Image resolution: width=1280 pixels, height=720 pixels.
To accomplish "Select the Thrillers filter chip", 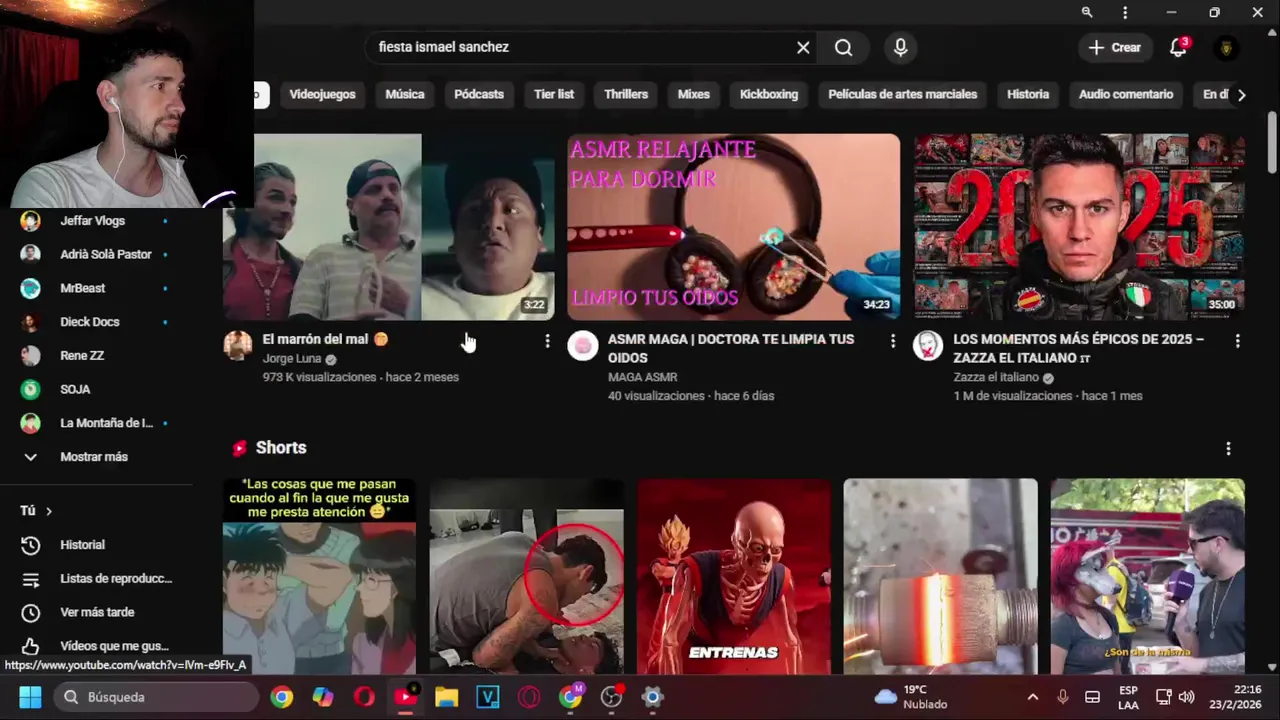I will pos(626,94).
